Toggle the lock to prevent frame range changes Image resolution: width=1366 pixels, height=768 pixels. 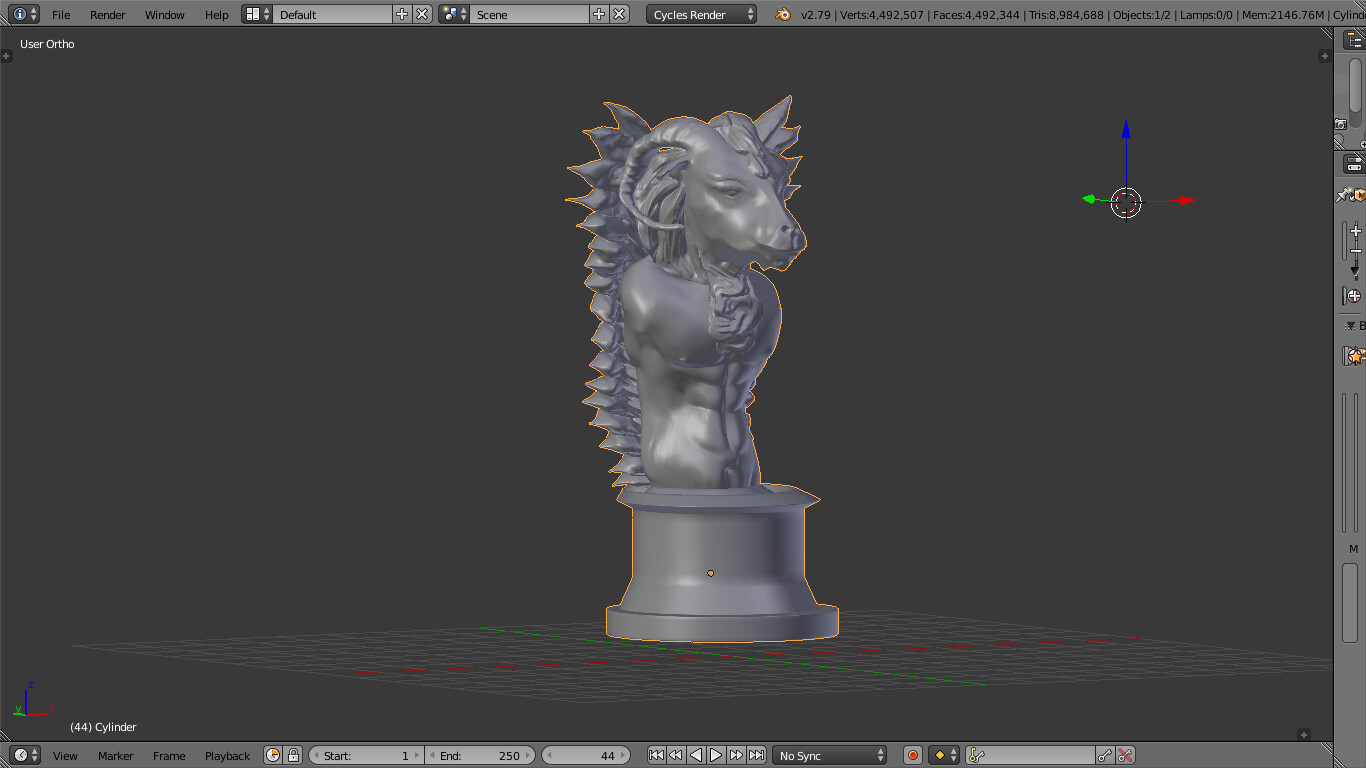[294, 755]
